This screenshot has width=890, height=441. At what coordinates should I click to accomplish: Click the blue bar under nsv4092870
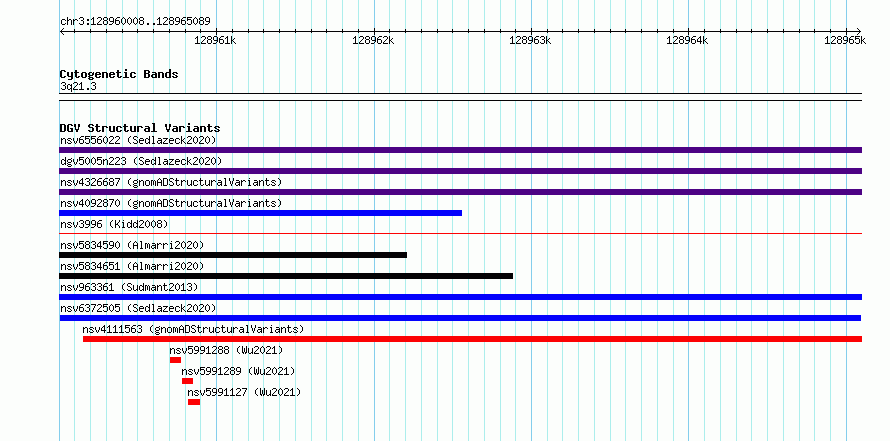[261, 213]
